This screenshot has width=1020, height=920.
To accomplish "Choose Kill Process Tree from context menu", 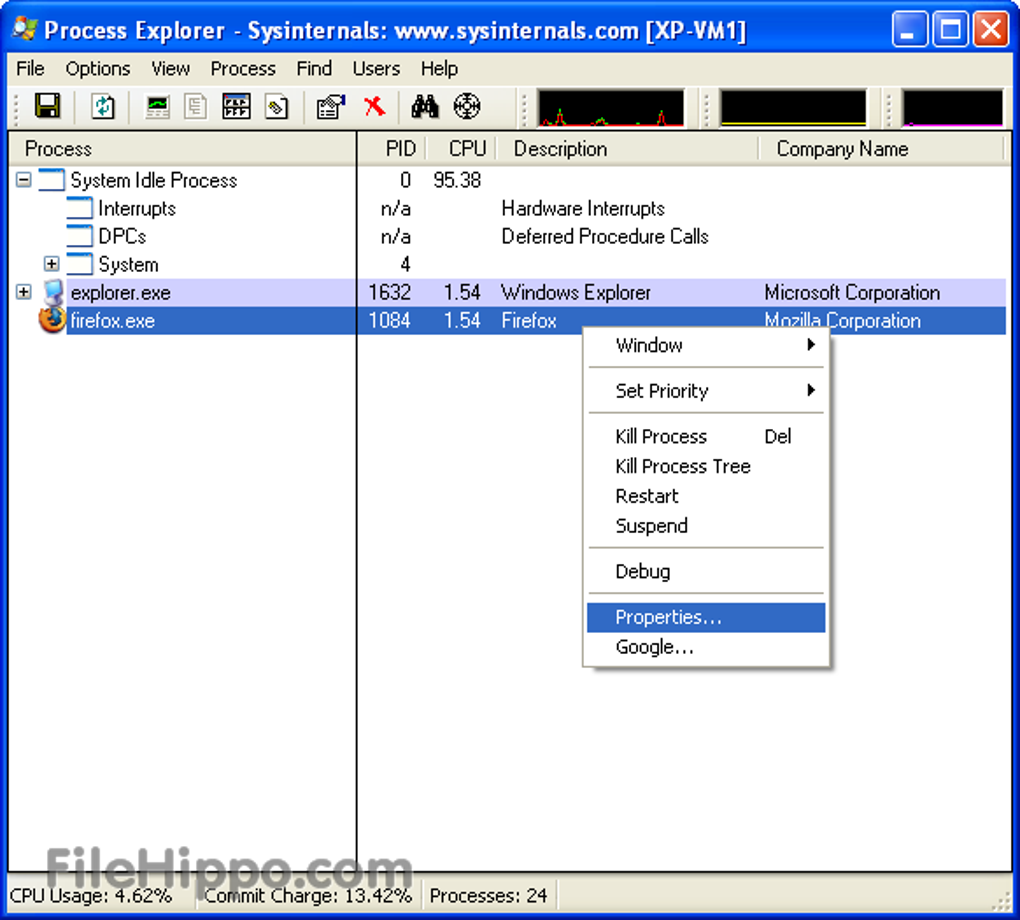I will (683, 466).
